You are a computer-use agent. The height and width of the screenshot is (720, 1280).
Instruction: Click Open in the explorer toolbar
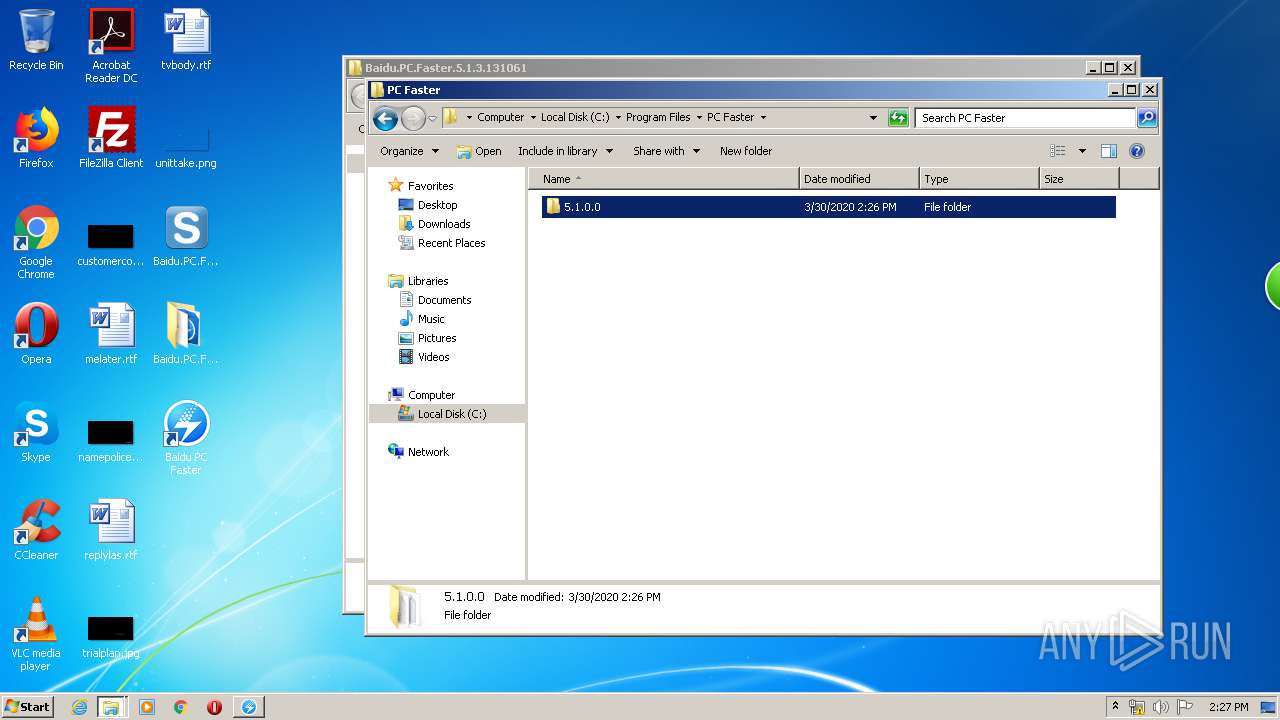click(479, 151)
